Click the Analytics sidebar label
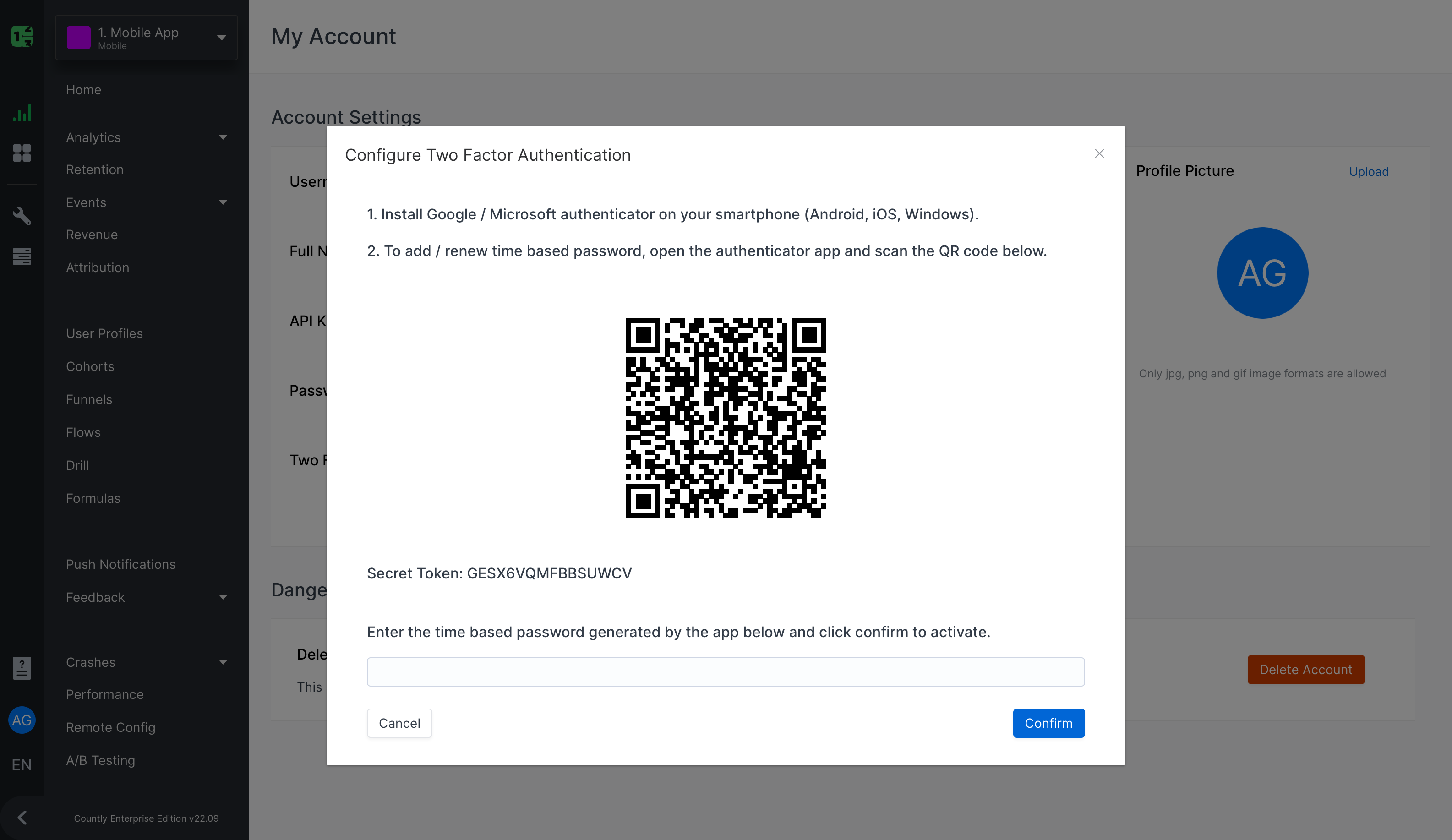The height and width of the screenshot is (840, 1452). click(x=93, y=137)
